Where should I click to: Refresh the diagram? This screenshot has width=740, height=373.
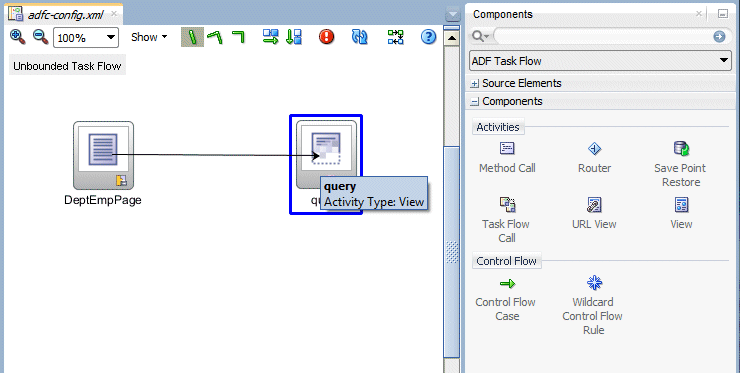[x=360, y=37]
